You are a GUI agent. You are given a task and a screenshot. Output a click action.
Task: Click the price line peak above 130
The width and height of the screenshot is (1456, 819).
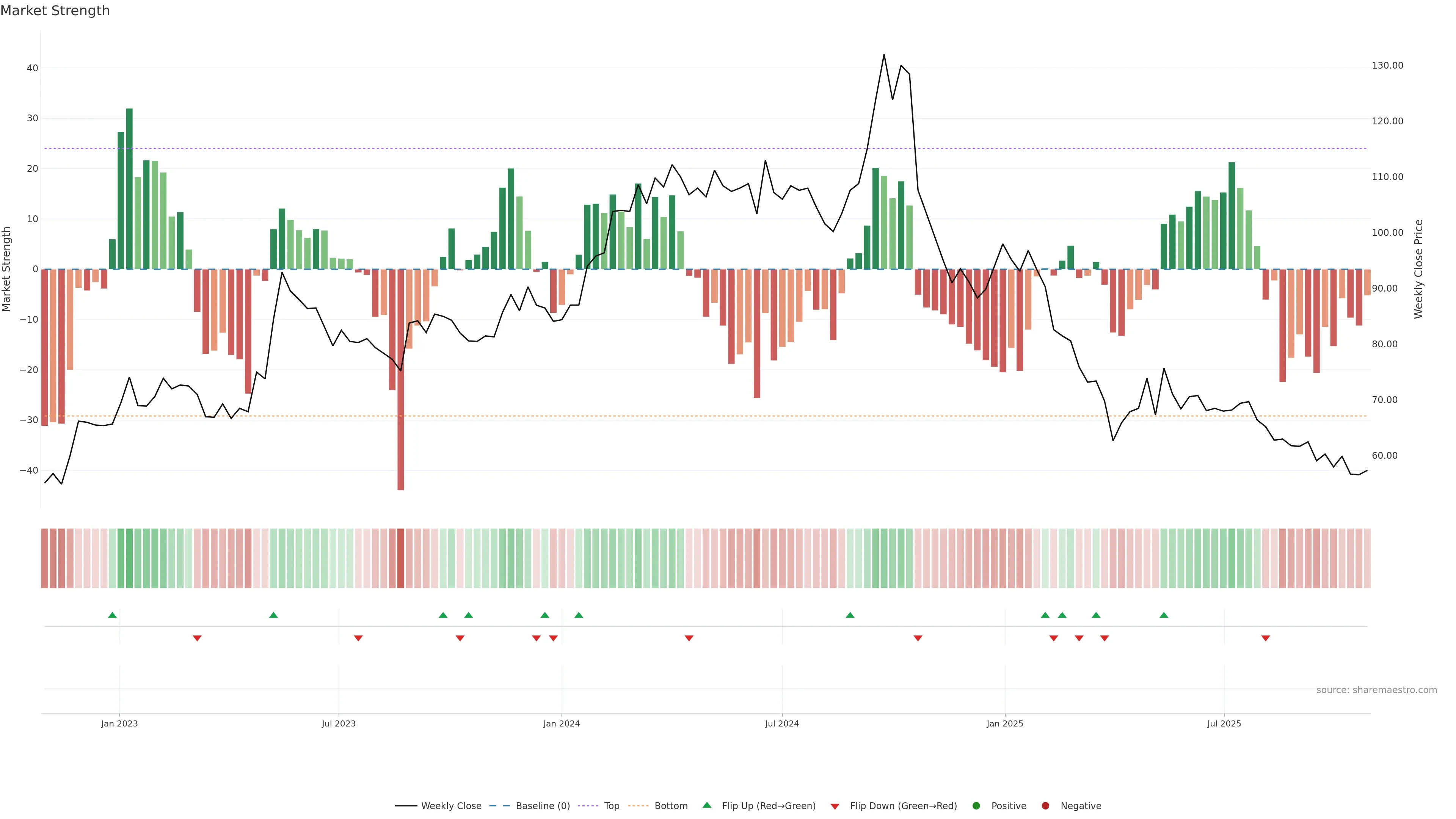coord(884,55)
